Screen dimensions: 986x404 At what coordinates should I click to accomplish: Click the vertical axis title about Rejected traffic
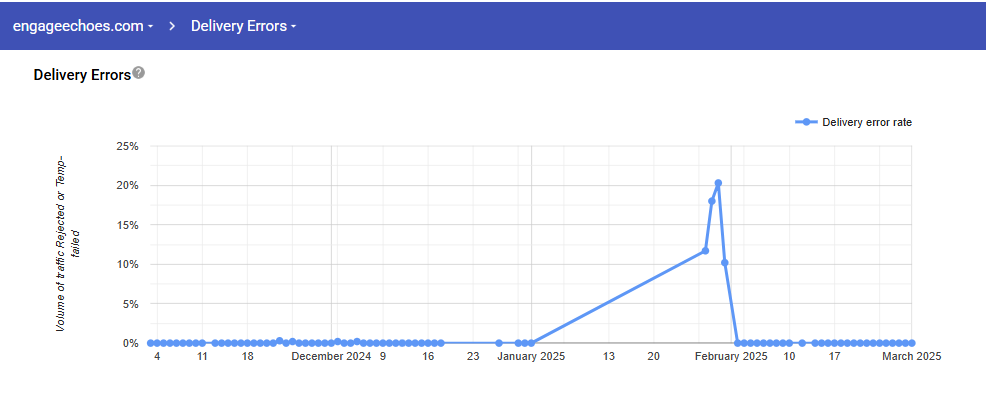click(x=68, y=245)
